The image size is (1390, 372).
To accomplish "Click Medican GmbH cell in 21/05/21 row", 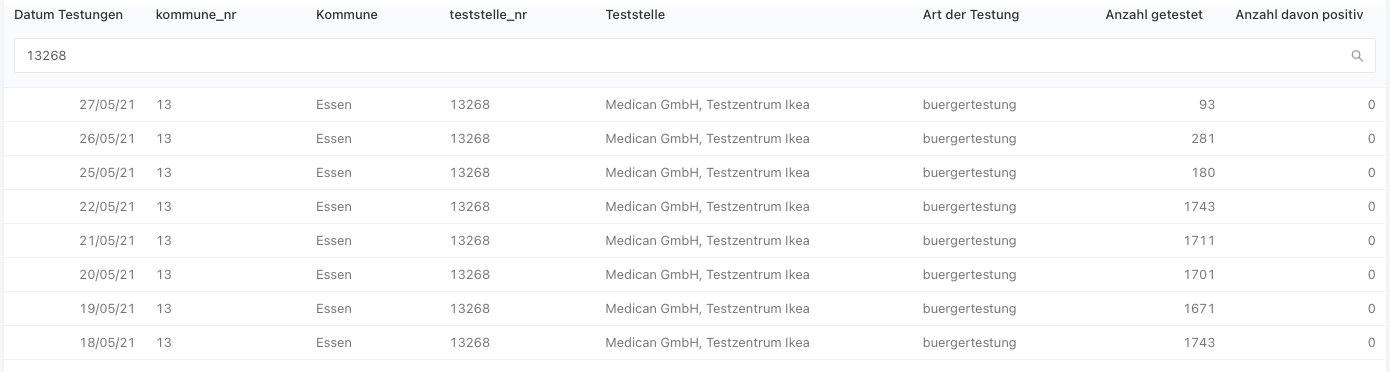I will [x=707, y=241].
